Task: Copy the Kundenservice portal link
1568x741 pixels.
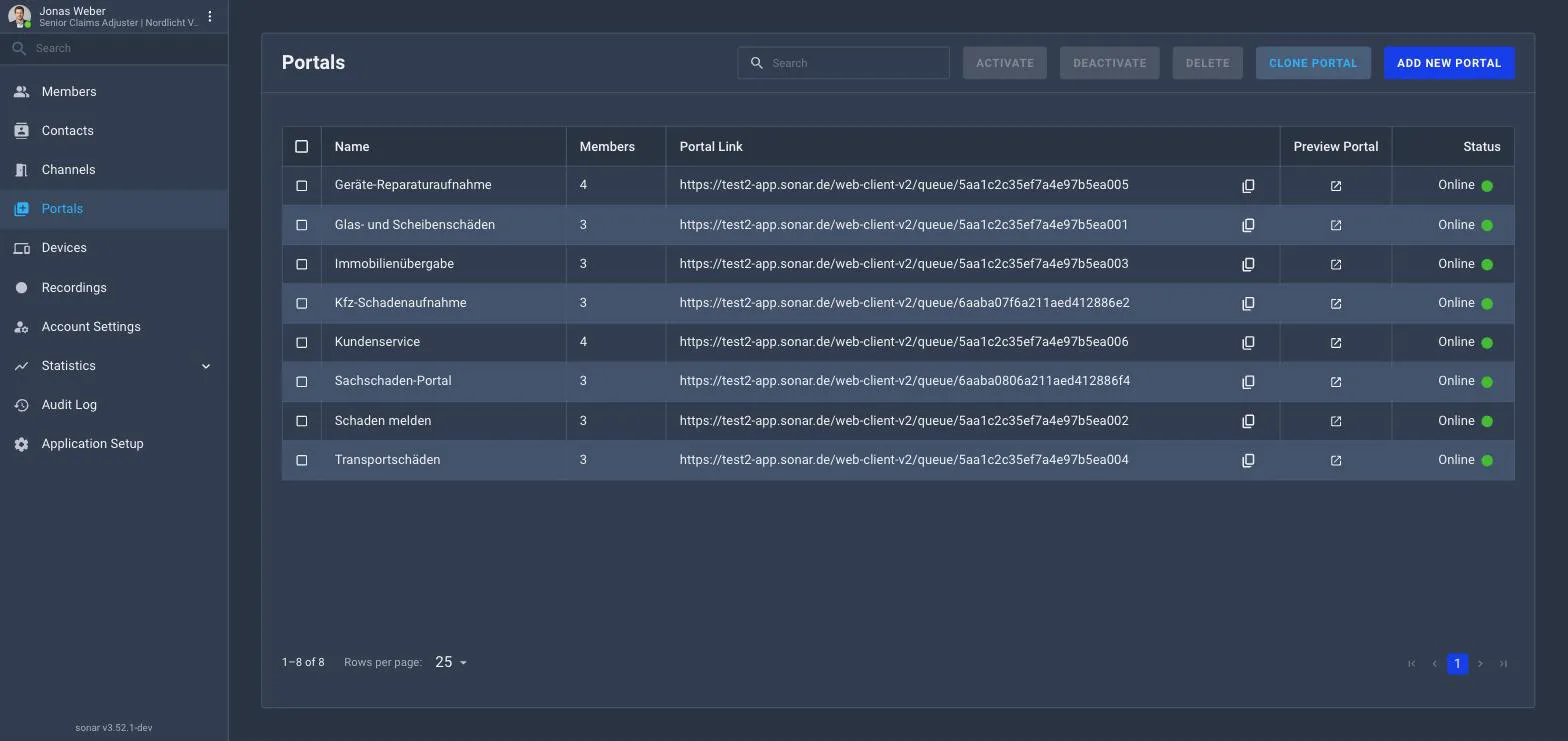Action: click(1248, 343)
